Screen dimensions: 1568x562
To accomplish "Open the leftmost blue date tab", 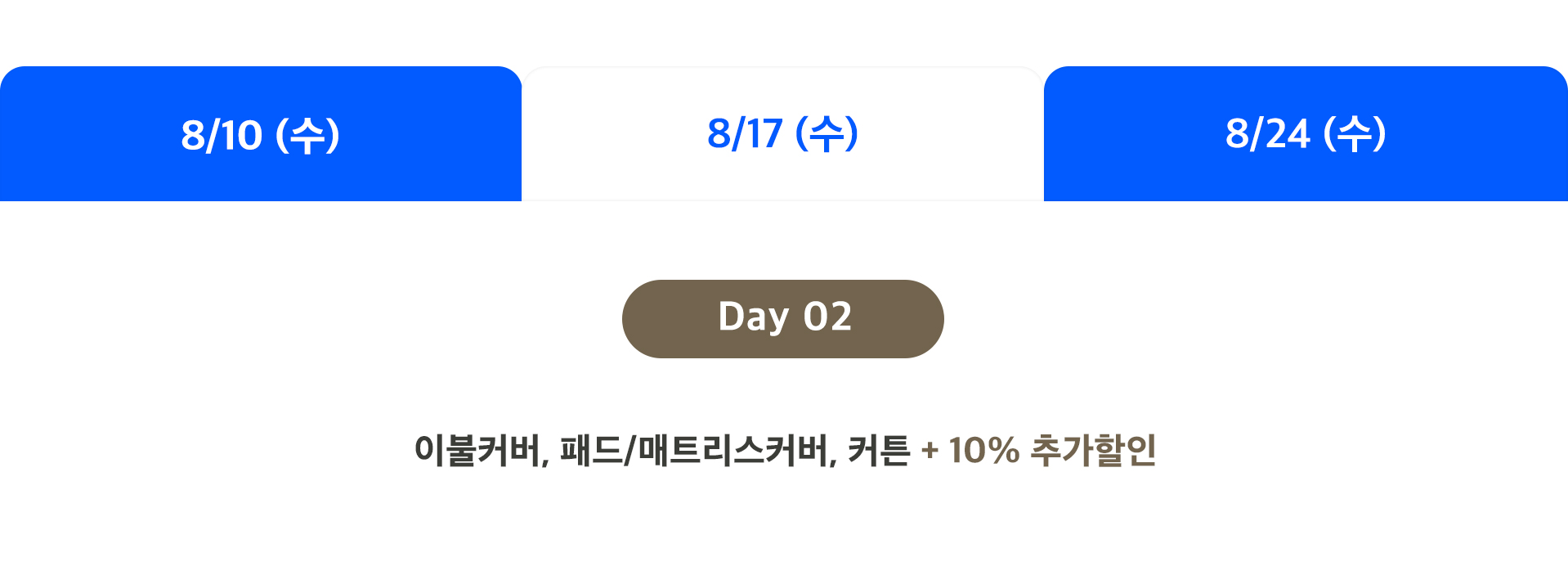I will coord(261,134).
